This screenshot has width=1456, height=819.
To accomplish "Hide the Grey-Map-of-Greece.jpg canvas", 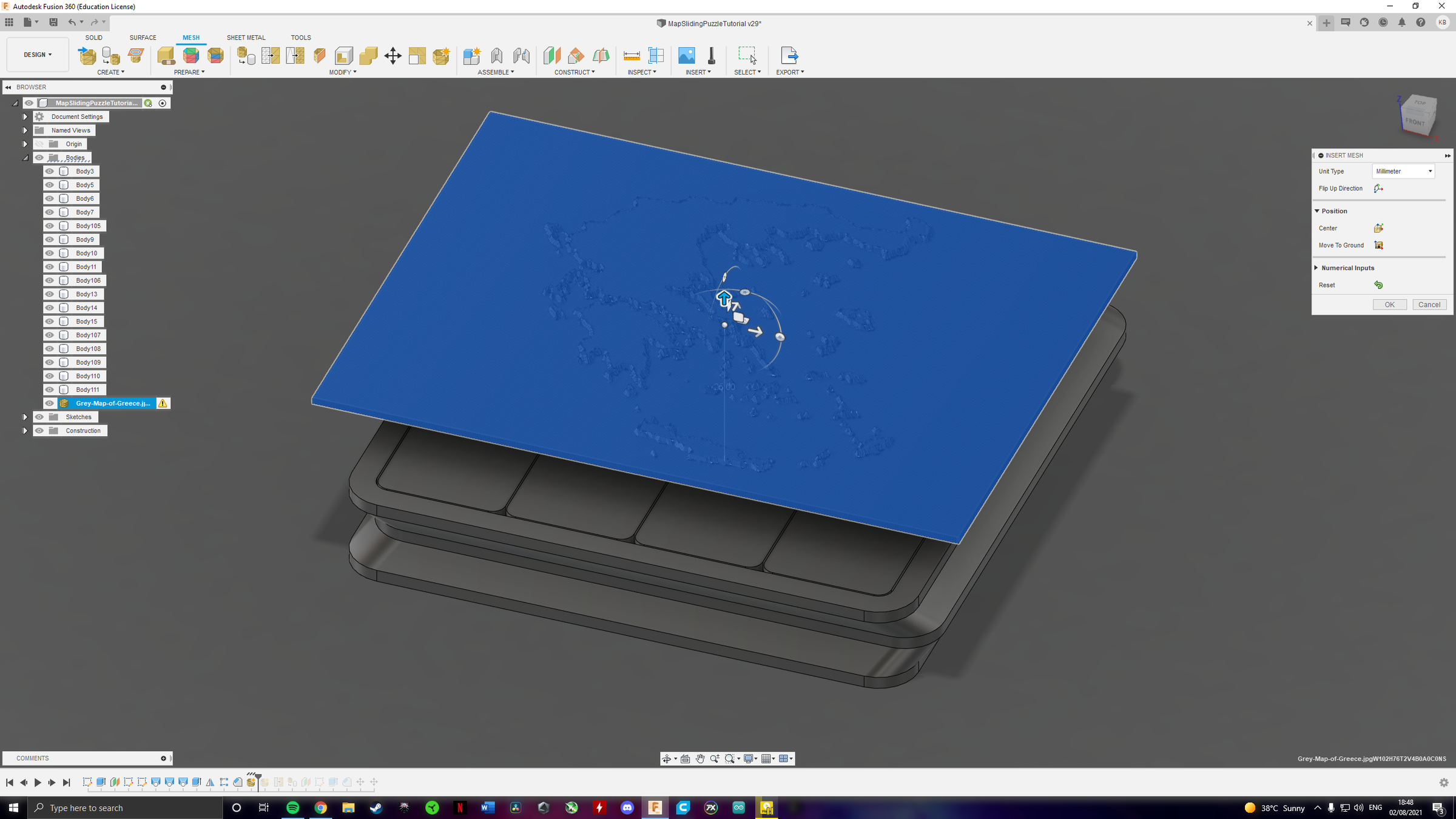I will (49, 403).
